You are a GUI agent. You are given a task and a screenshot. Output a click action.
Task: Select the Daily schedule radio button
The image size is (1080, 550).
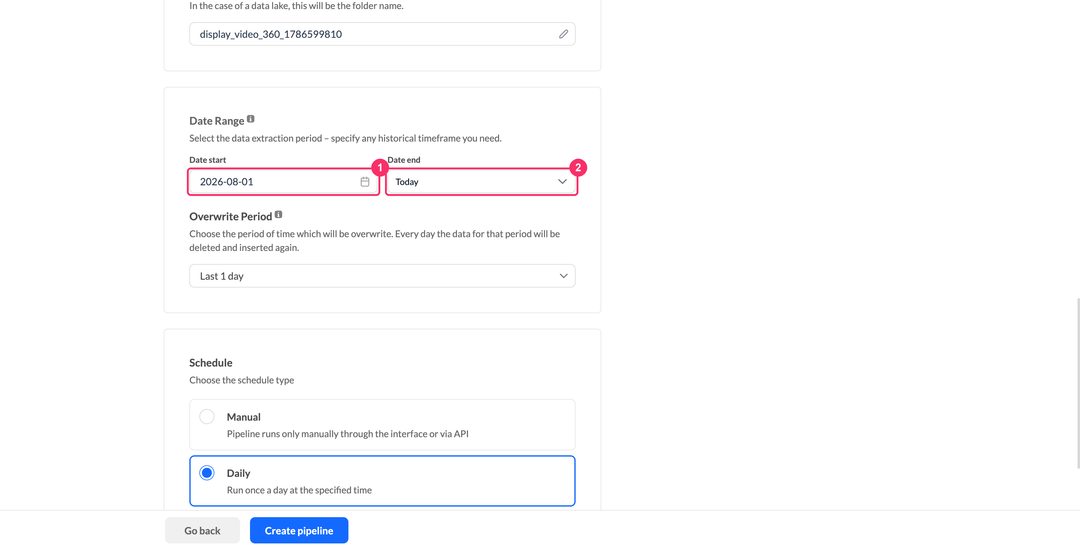(207, 473)
